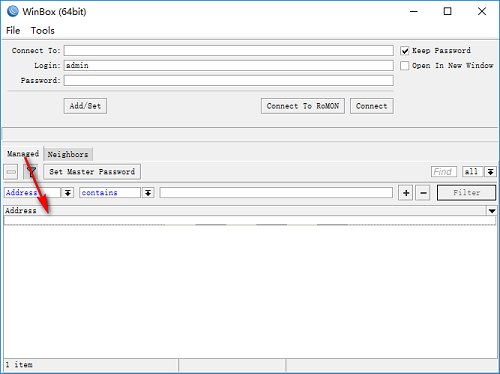The height and width of the screenshot is (374, 500).
Task: Click the WinBox logo icon in title bar
Action: (12, 11)
